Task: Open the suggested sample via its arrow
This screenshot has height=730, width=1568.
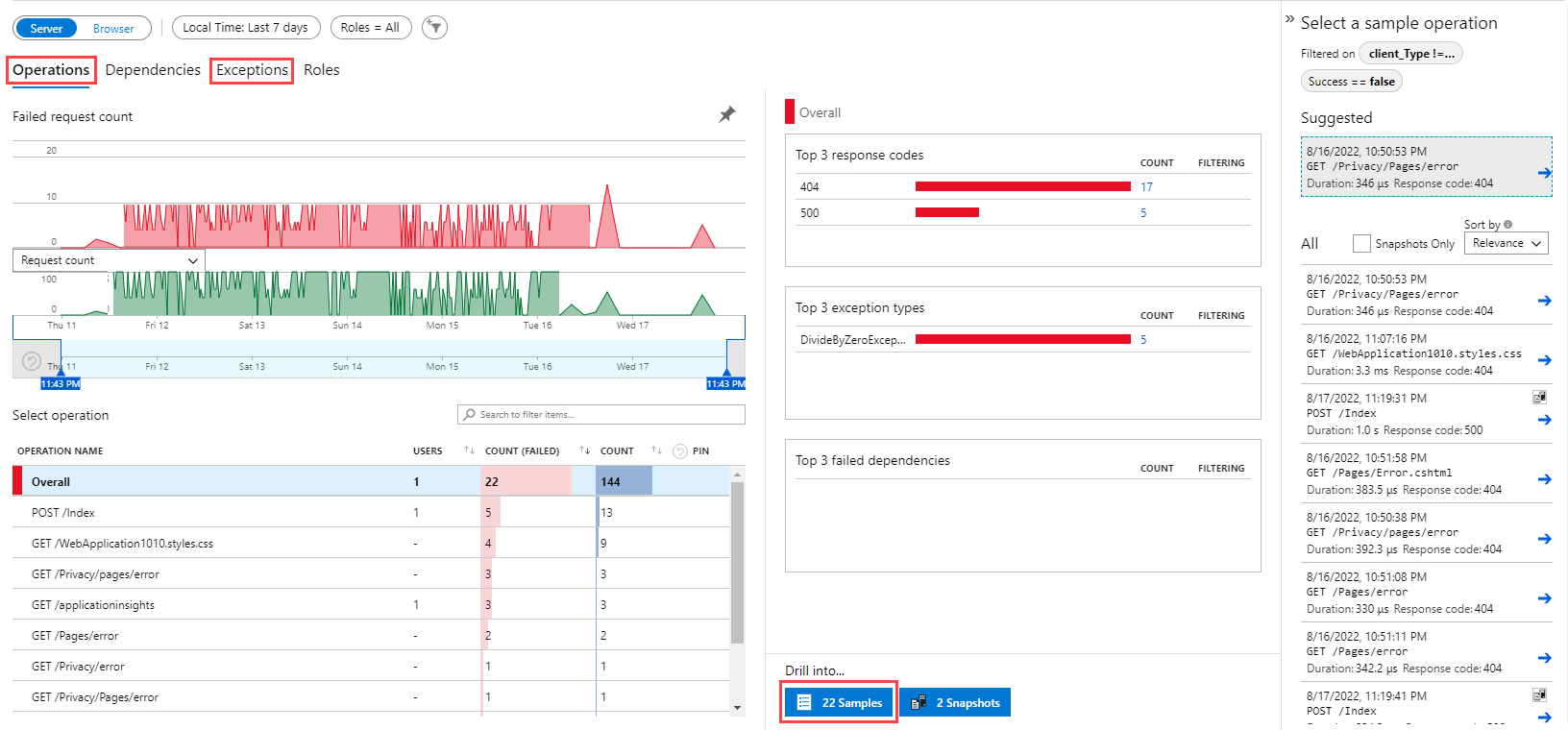Action: click(1543, 173)
